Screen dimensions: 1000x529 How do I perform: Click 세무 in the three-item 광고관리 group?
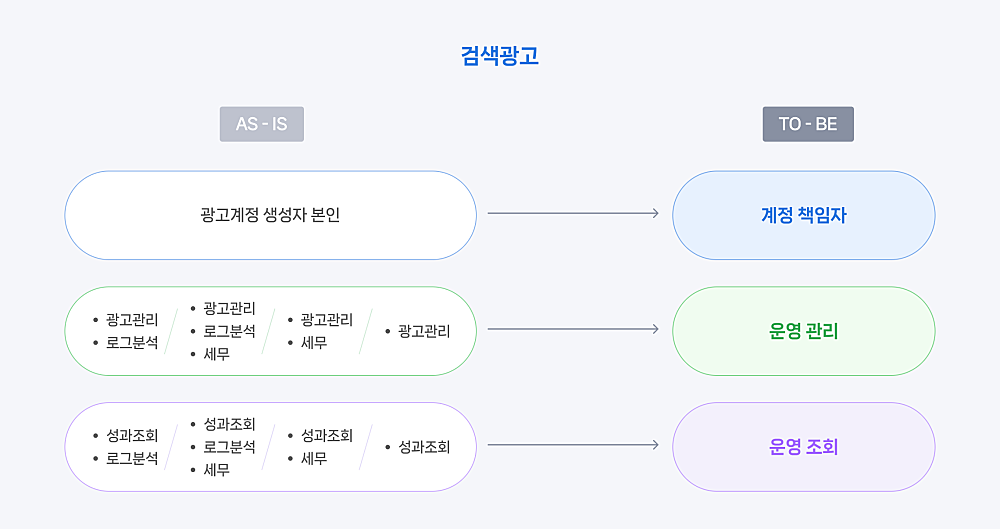(x=216, y=354)
